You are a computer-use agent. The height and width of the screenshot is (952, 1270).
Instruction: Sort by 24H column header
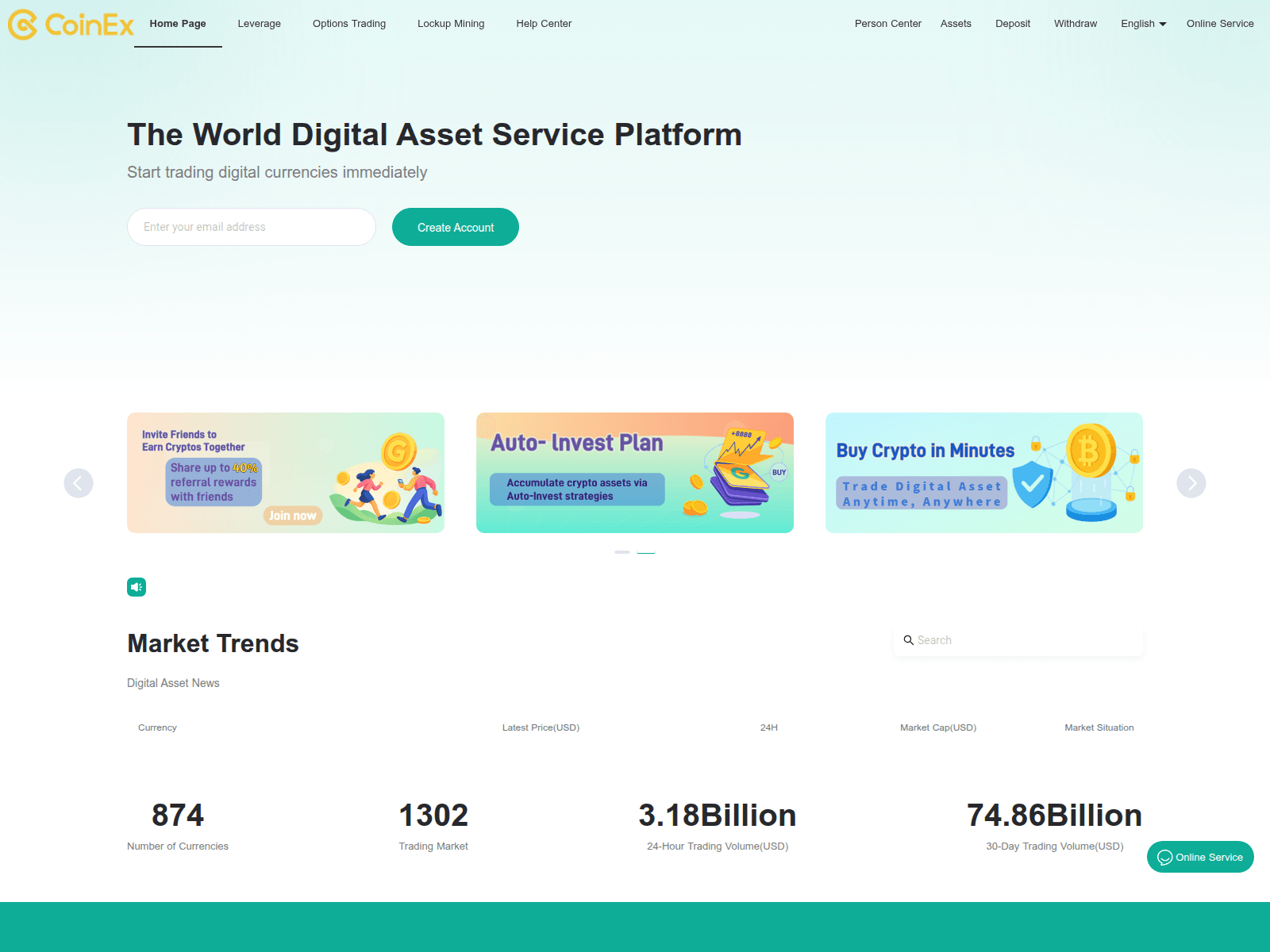pyautogui.click(x=768, y=727)
